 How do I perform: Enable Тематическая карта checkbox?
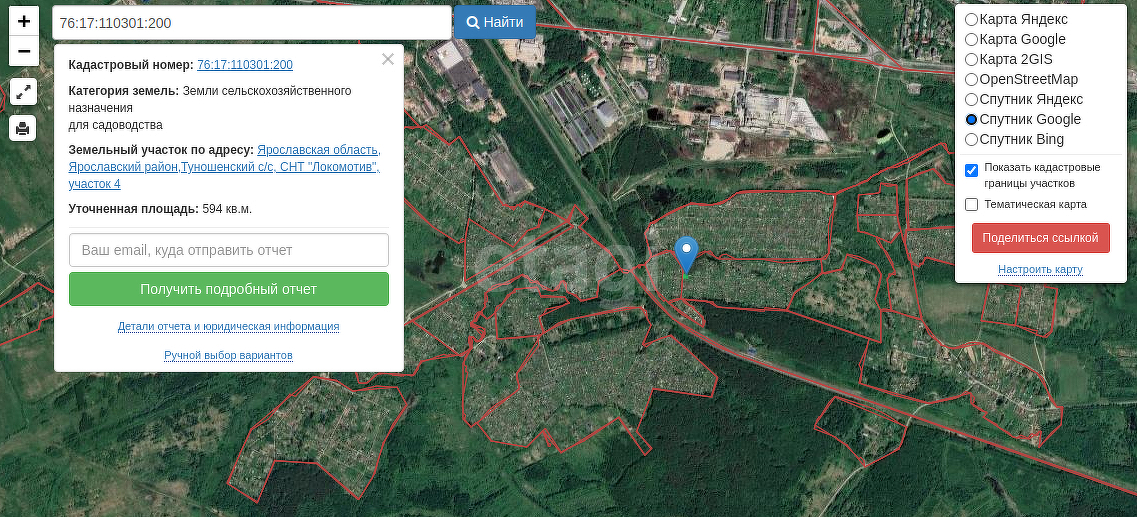coord(971,205)
